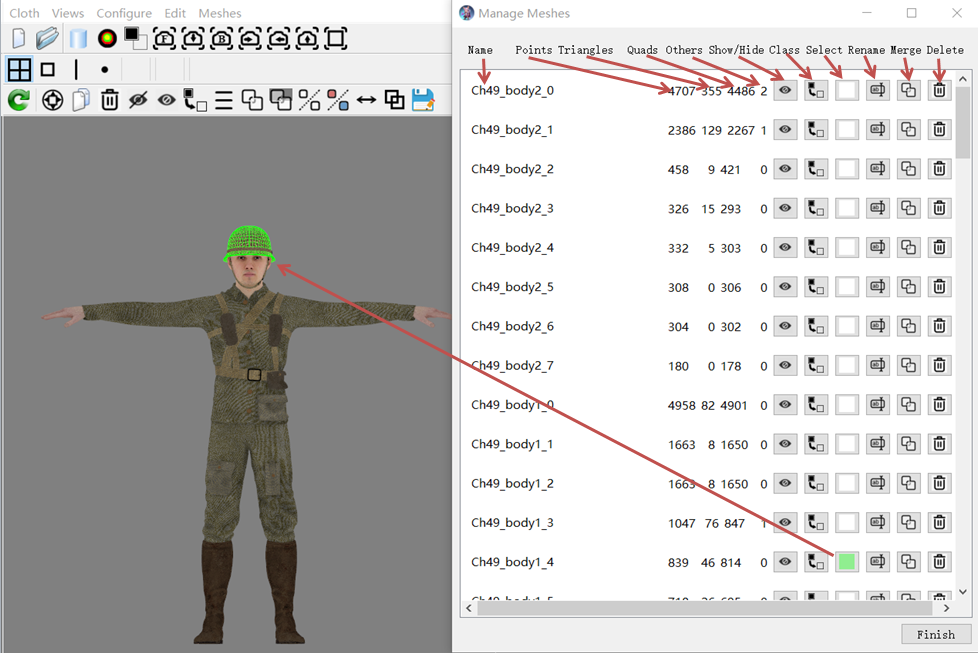The image size is (978, 653).
Task: Hide mesh Ch49_body2_0 with eye button
Action: (x=785, y=90)
